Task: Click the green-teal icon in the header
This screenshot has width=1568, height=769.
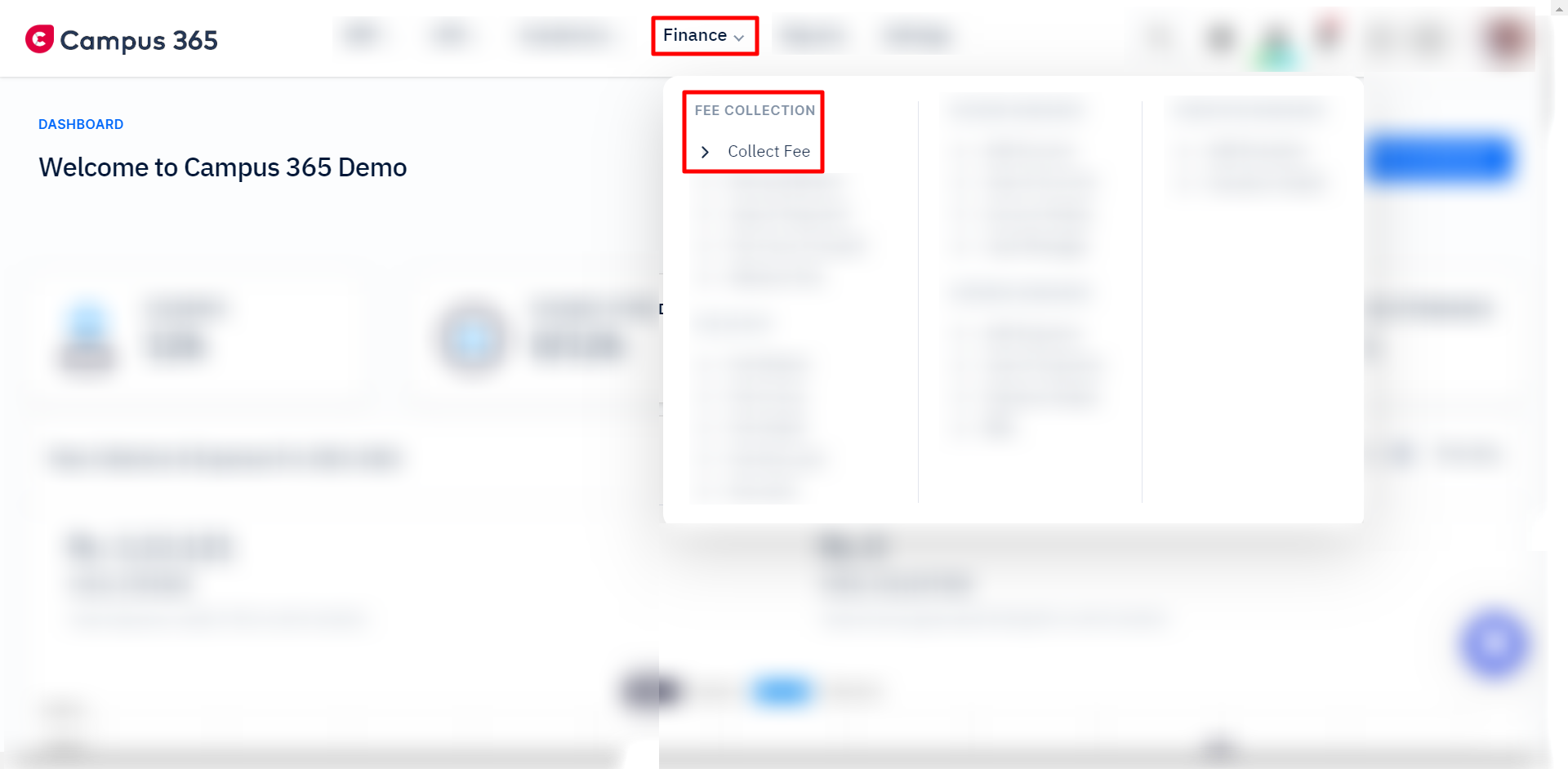Action: coord(1276,45)
